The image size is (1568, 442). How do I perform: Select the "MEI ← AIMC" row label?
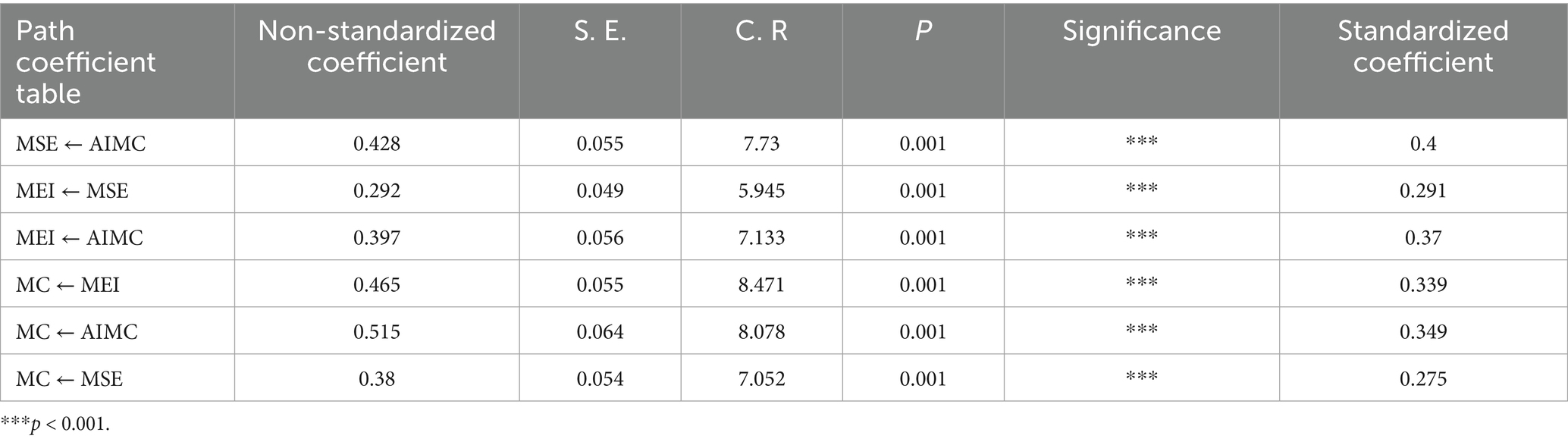[80, 237]
